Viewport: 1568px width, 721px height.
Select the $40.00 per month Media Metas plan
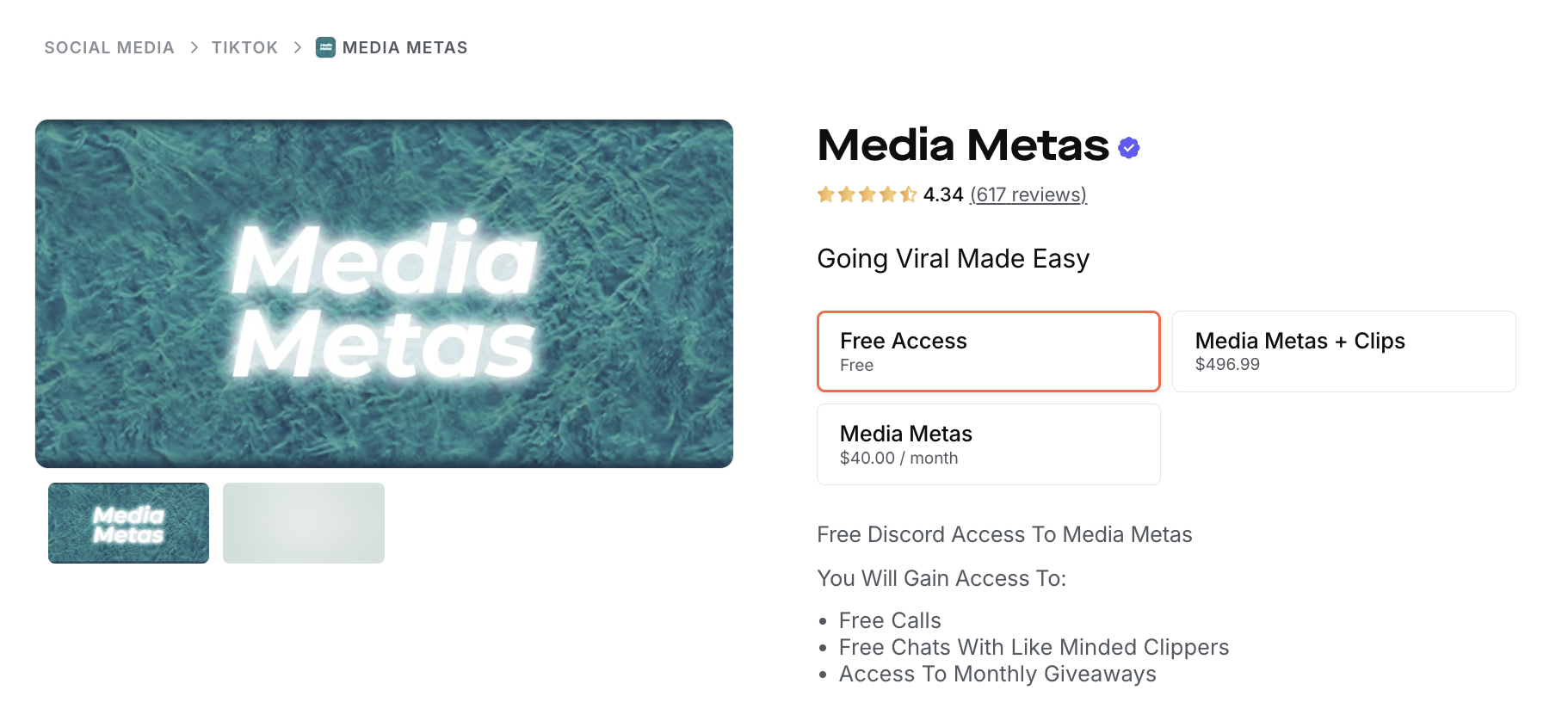coord(988,444)
